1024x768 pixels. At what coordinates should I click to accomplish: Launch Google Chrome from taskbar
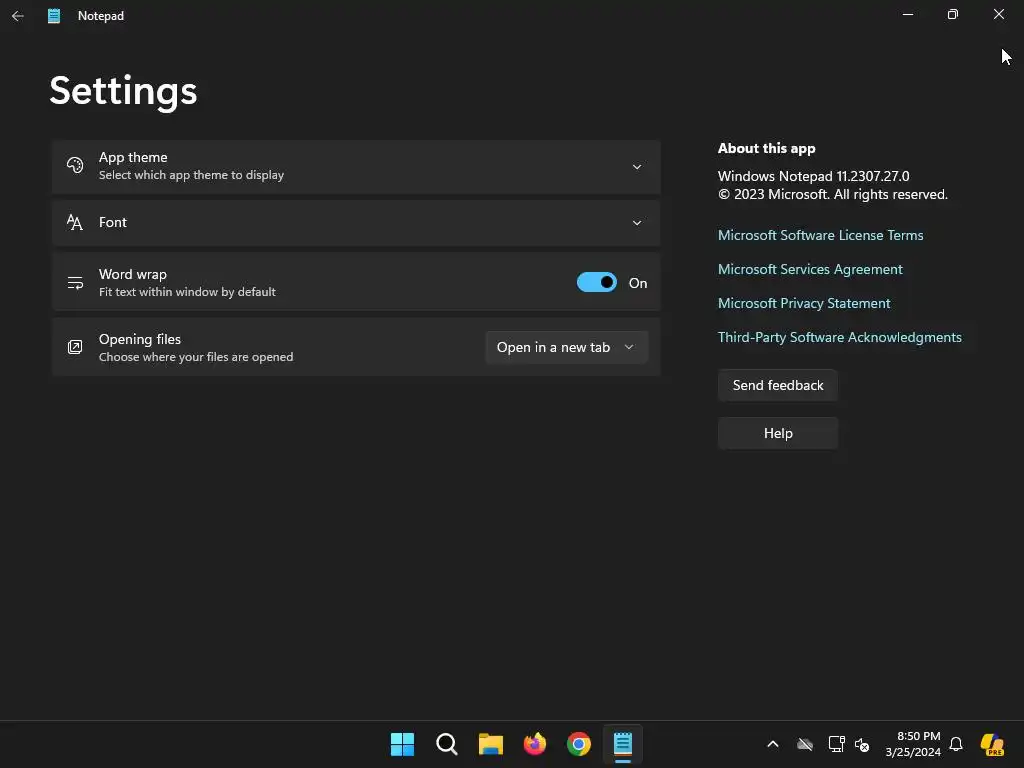coord(579,744)
